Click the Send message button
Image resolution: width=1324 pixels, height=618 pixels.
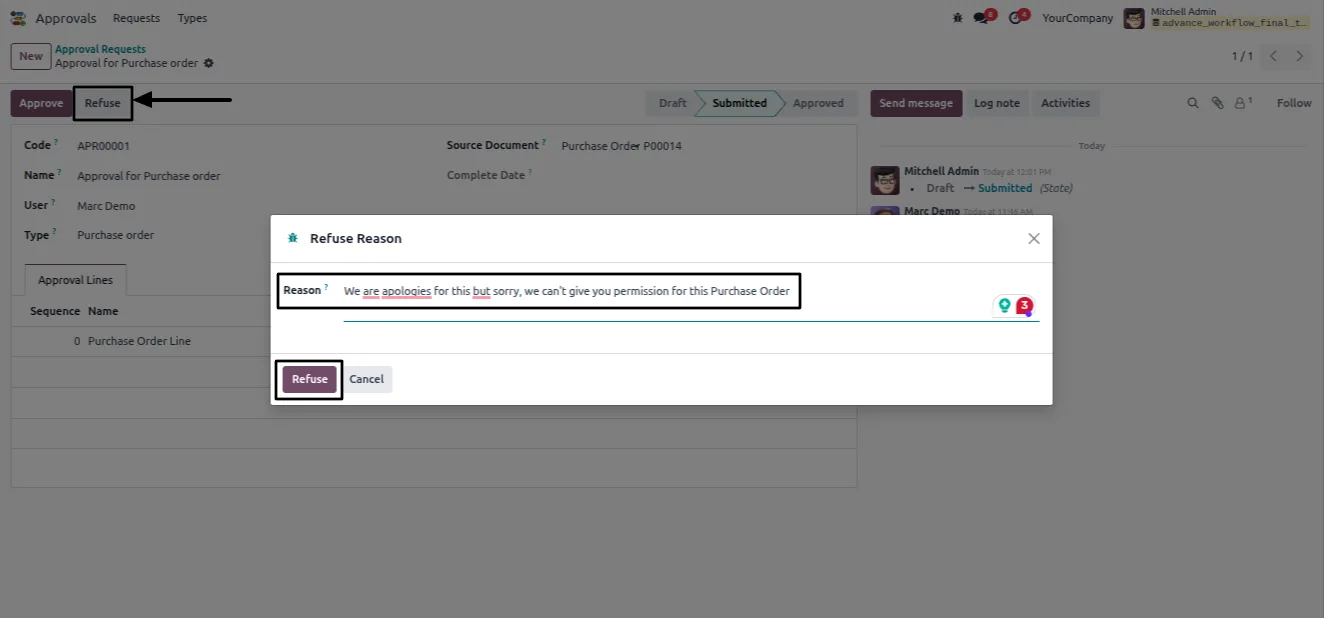pos(916,103)
